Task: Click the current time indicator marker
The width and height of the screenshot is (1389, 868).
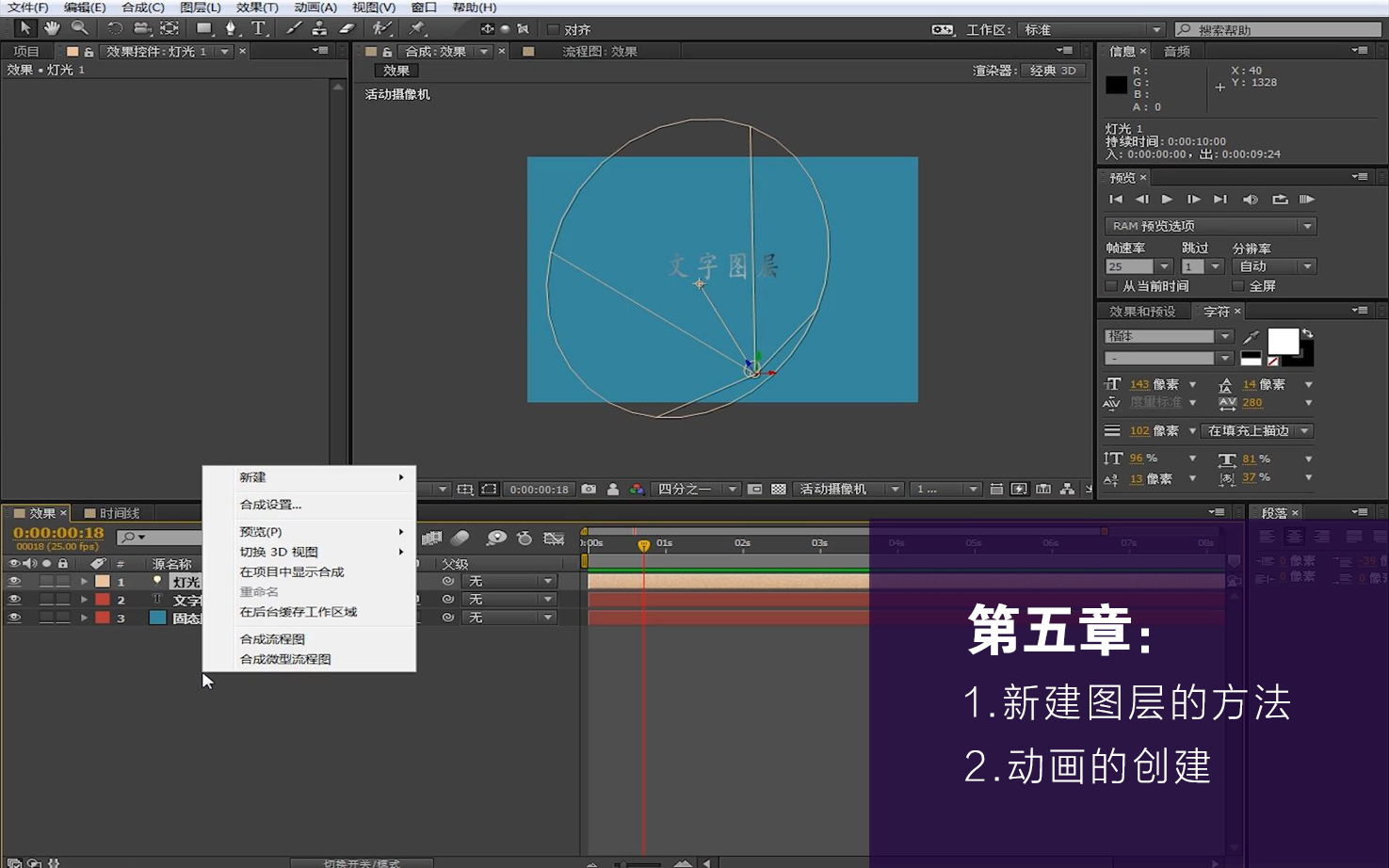Action: click(x=643, y=545)
